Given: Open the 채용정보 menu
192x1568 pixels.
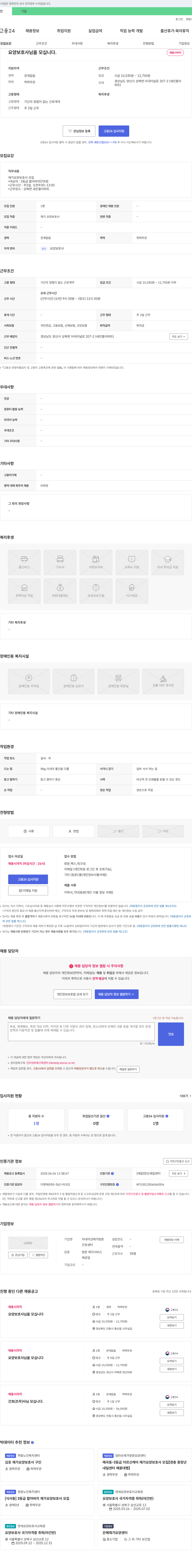Looking at the screenshot, I should [x=32, y=31].
